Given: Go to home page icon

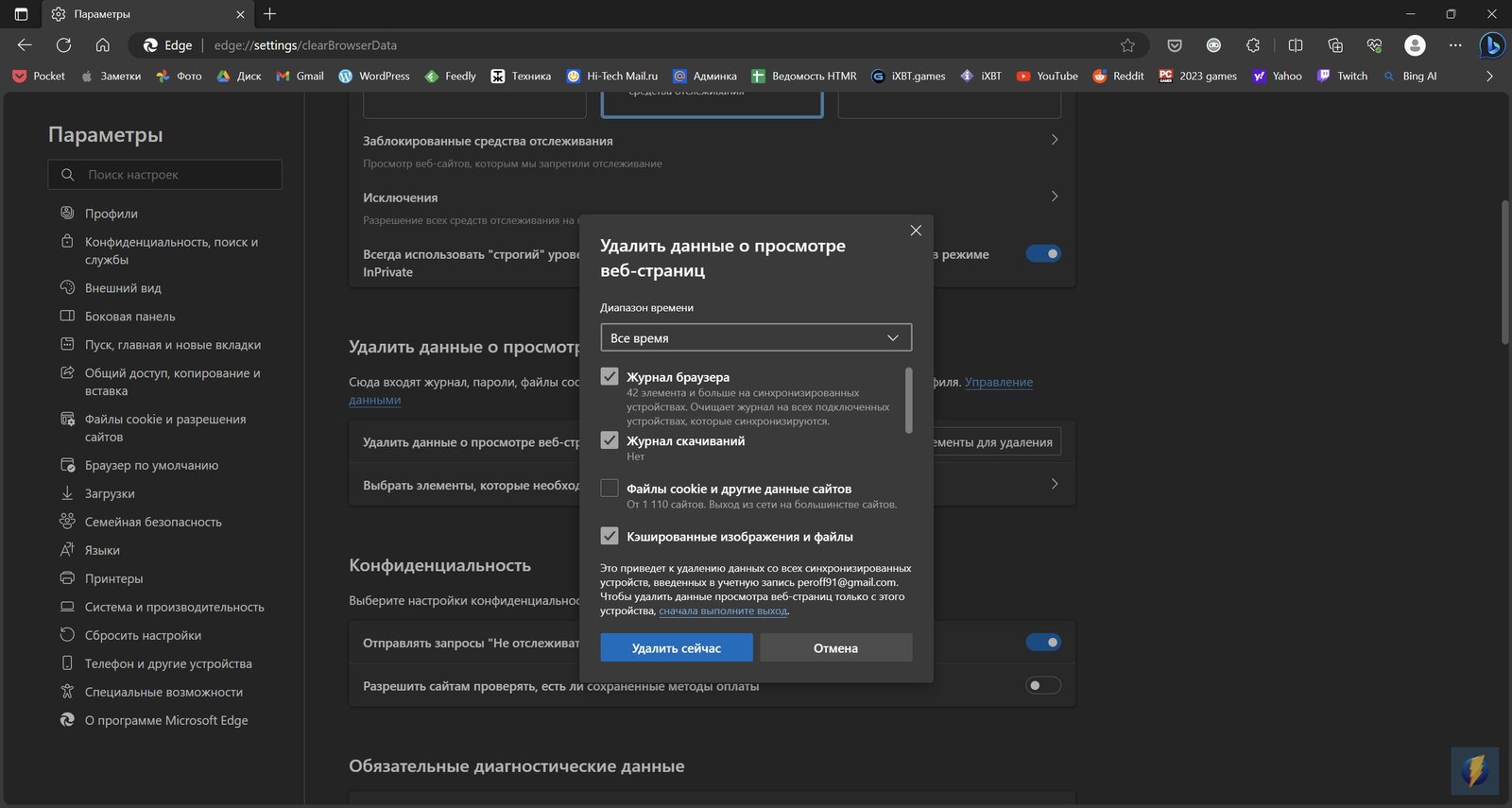Looking at the screenshot, I should 102,44.
